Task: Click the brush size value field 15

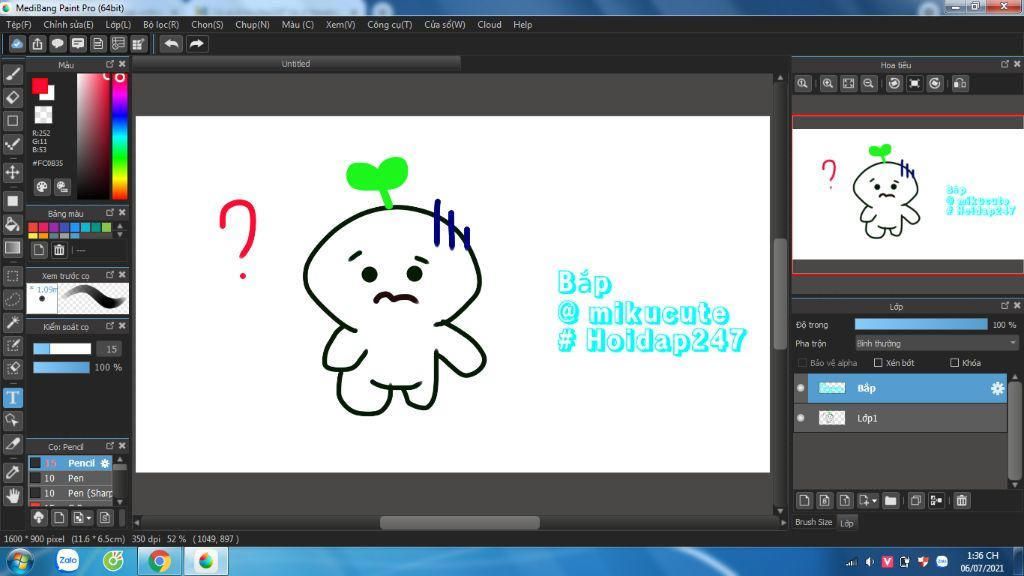Action: [111, 349]
